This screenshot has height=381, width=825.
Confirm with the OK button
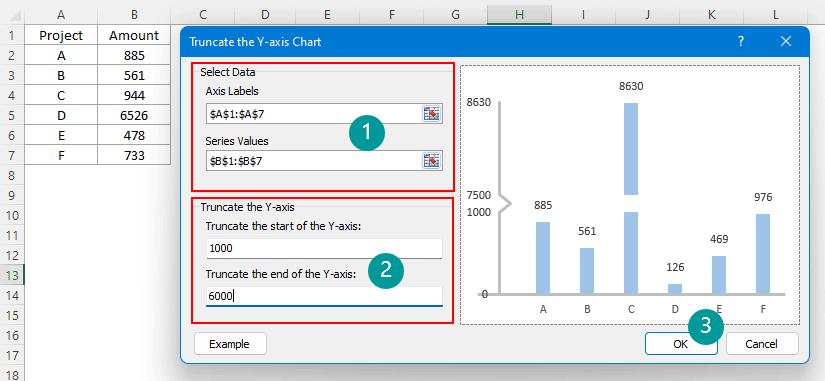tap(680, 344)
